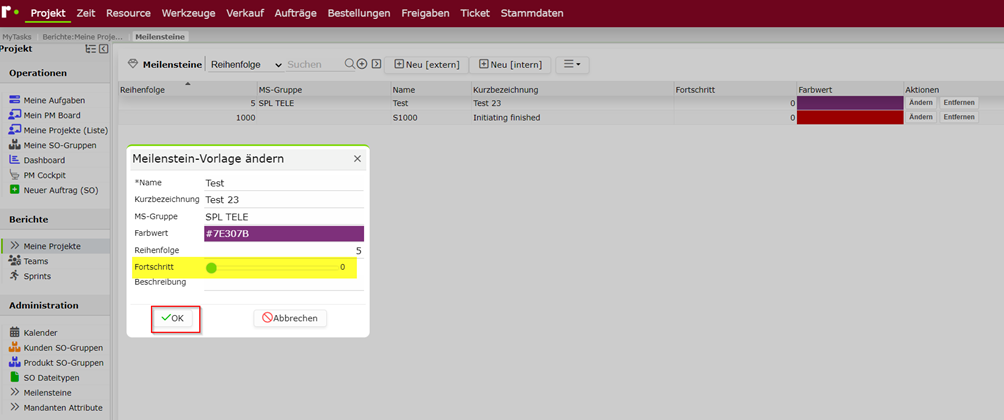The width and height of the screenshot is (1004, 420).
Task: Click the red Farbwert cell in S1000 row
Action: tap(850, 117)
